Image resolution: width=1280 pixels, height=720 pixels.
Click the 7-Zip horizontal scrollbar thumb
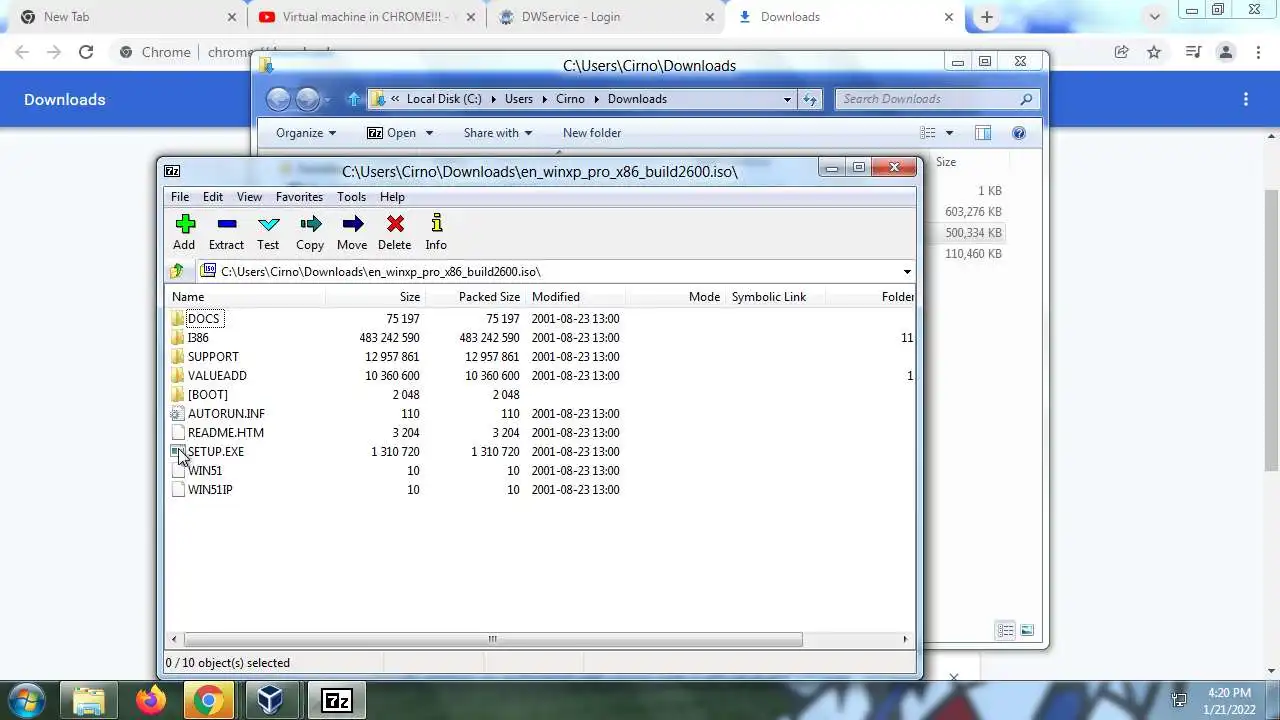493,639
